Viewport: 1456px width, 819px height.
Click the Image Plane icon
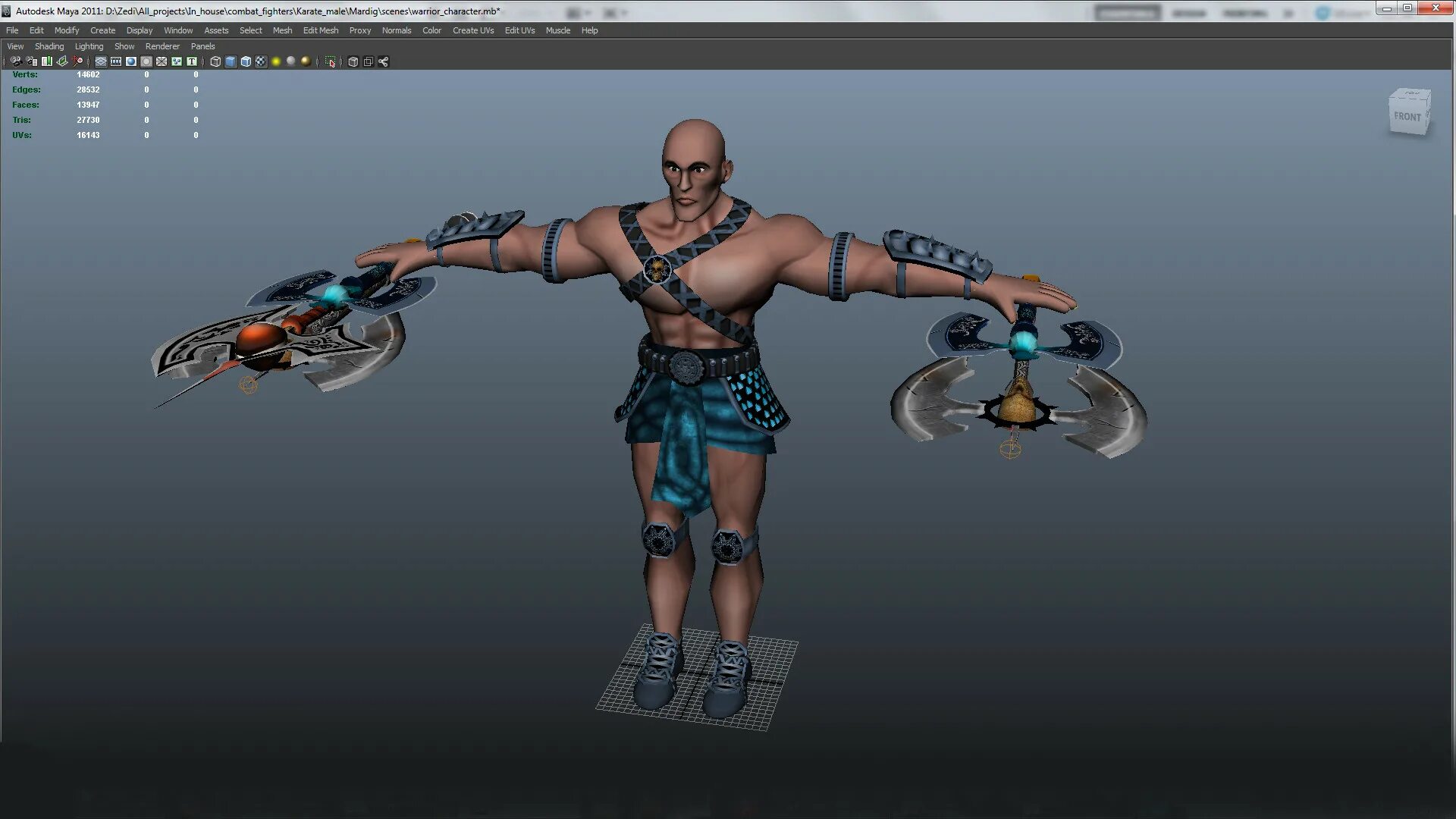[x=62, y=61]
